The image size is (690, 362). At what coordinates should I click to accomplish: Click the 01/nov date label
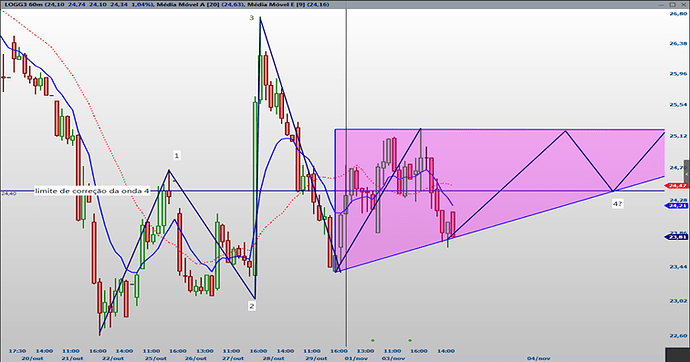[x=356, y=358]
